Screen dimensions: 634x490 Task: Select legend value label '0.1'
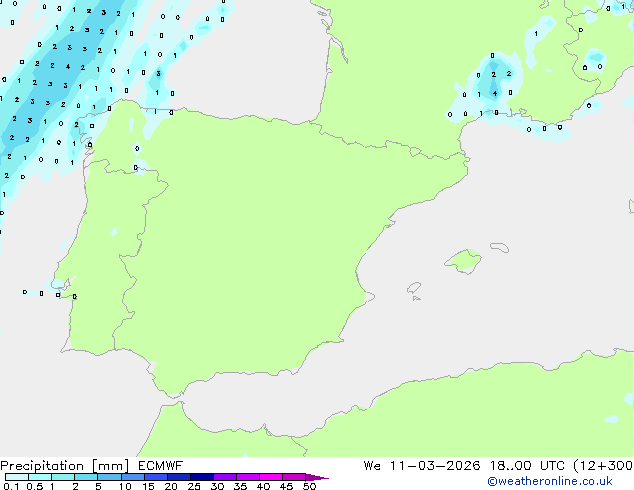(11, 486)
